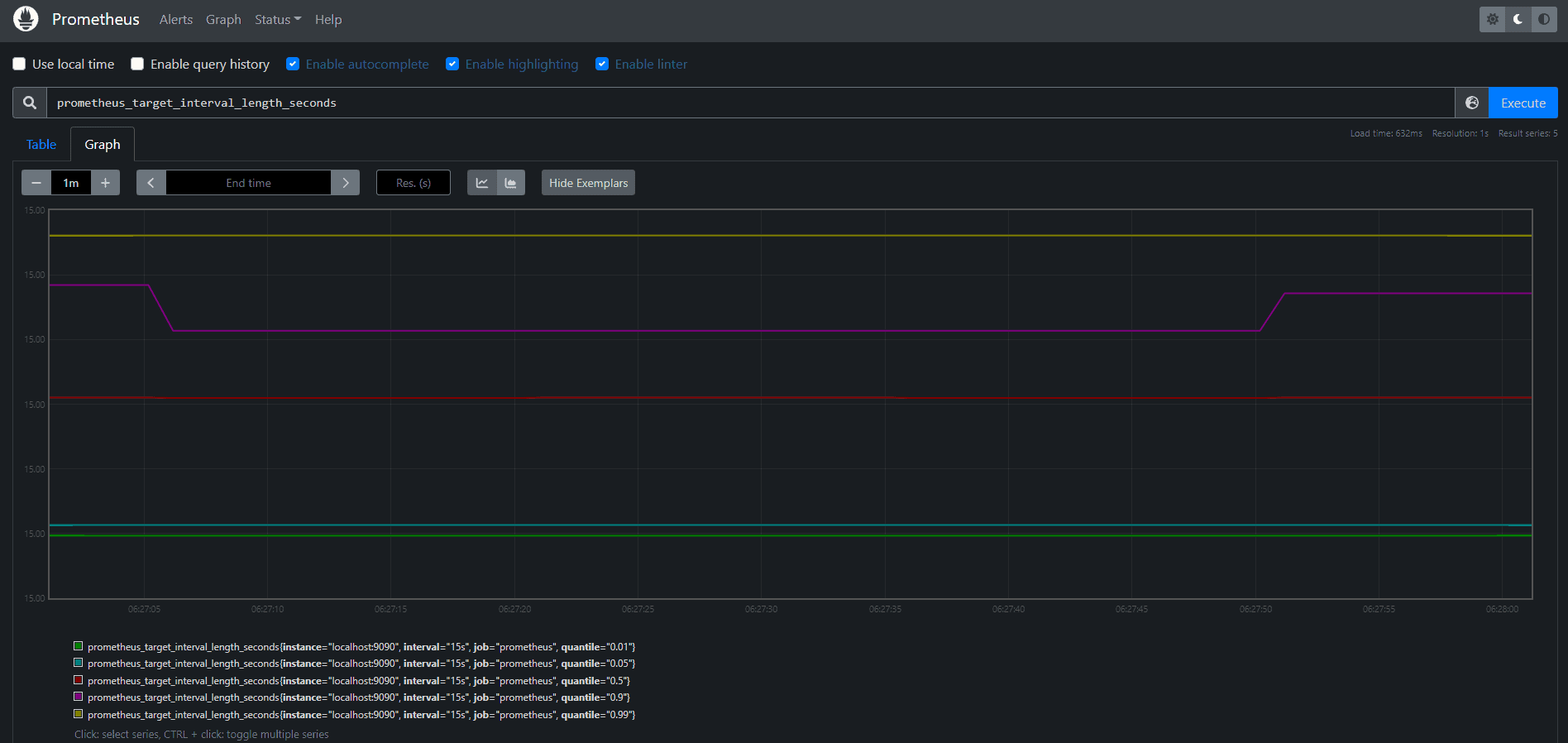Show unstacked line graph
1568x743 pixels.
pos(482,183)
